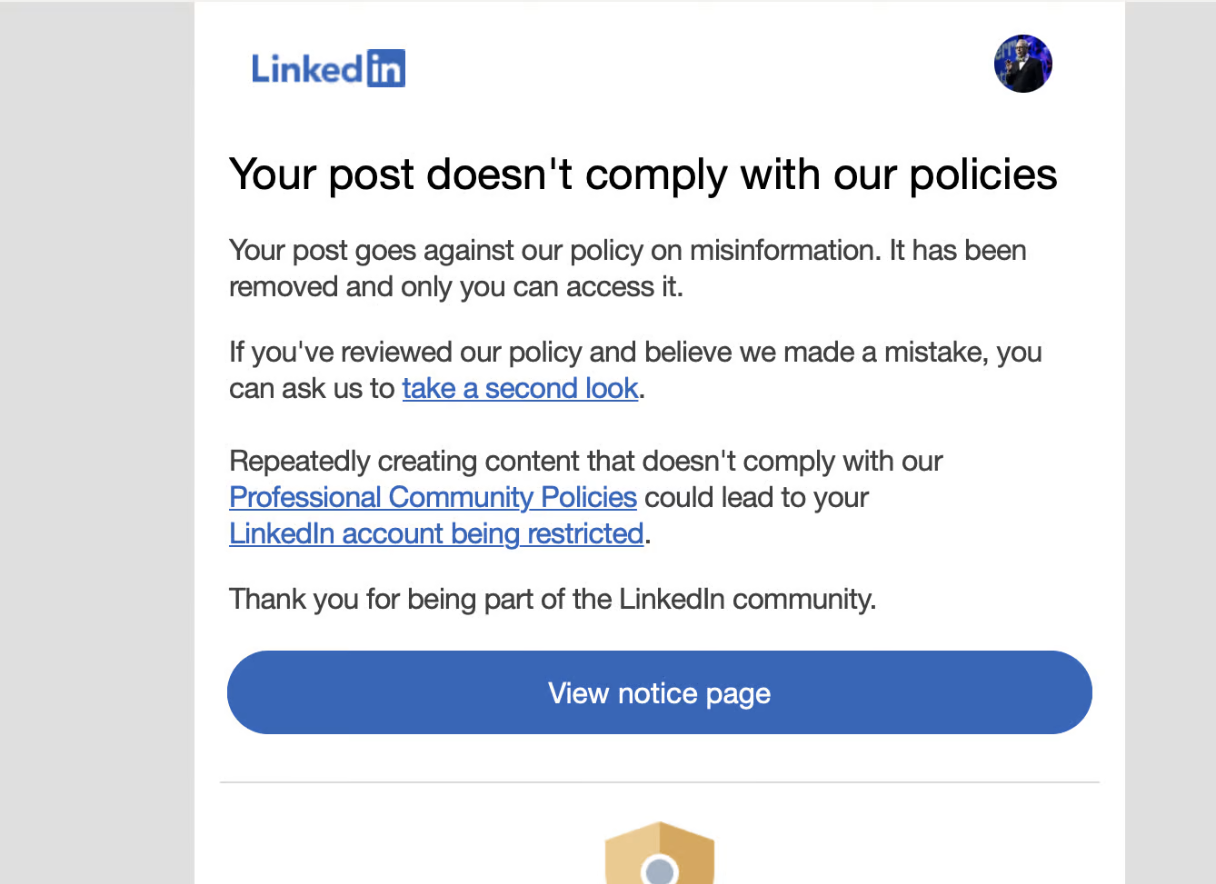The width and height of the screenshot is (1216, 884).
Task: Open "LinkedIn account being restricted" link
Action: [x=436, y=533]
